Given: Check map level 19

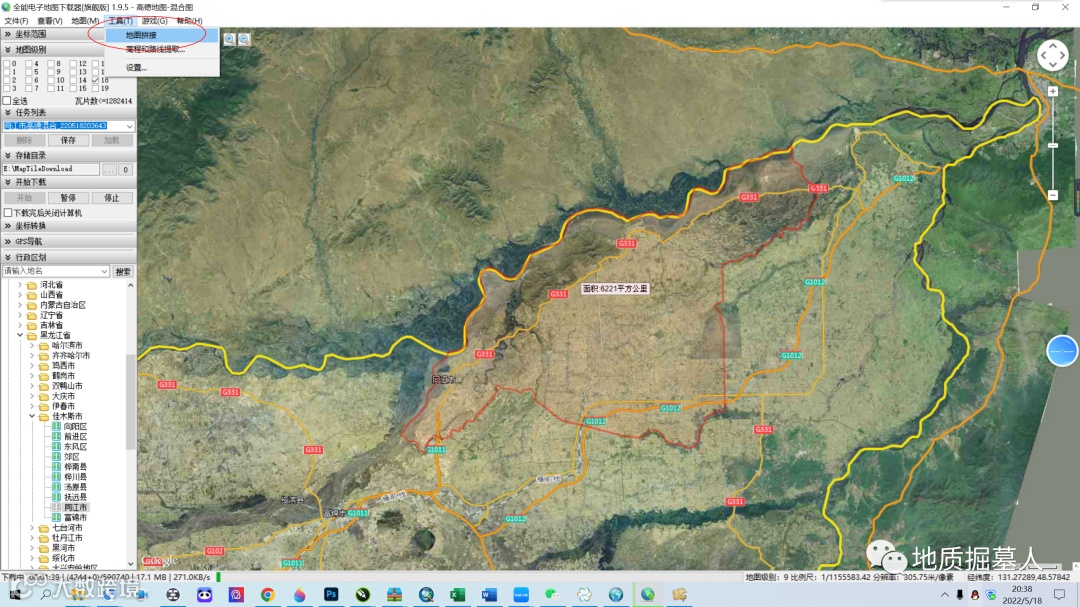Looking at the screenshot, I should click(96, 88).
